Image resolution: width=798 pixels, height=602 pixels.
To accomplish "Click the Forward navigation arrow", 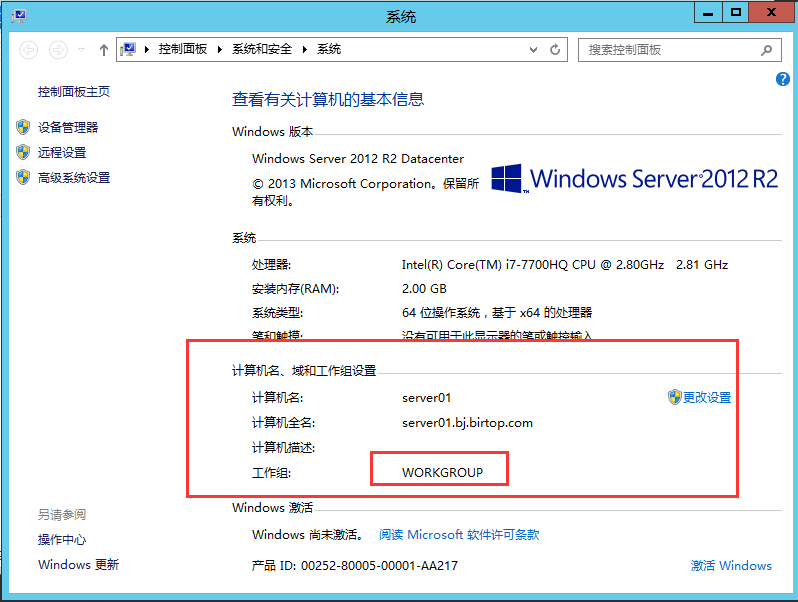I will [x=58, y=50].
